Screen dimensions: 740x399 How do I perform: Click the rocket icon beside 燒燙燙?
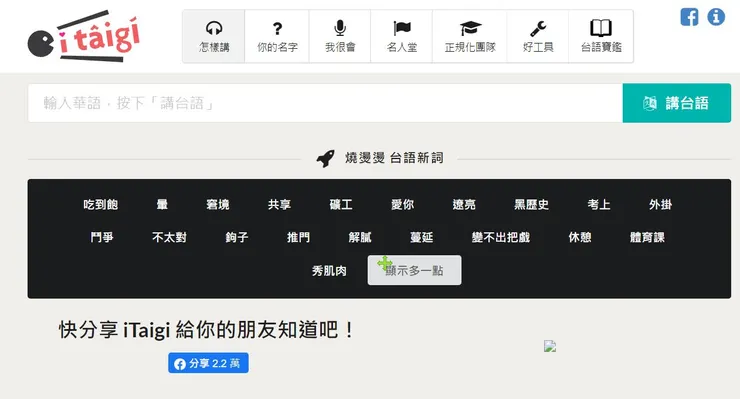tap(326, 158)
